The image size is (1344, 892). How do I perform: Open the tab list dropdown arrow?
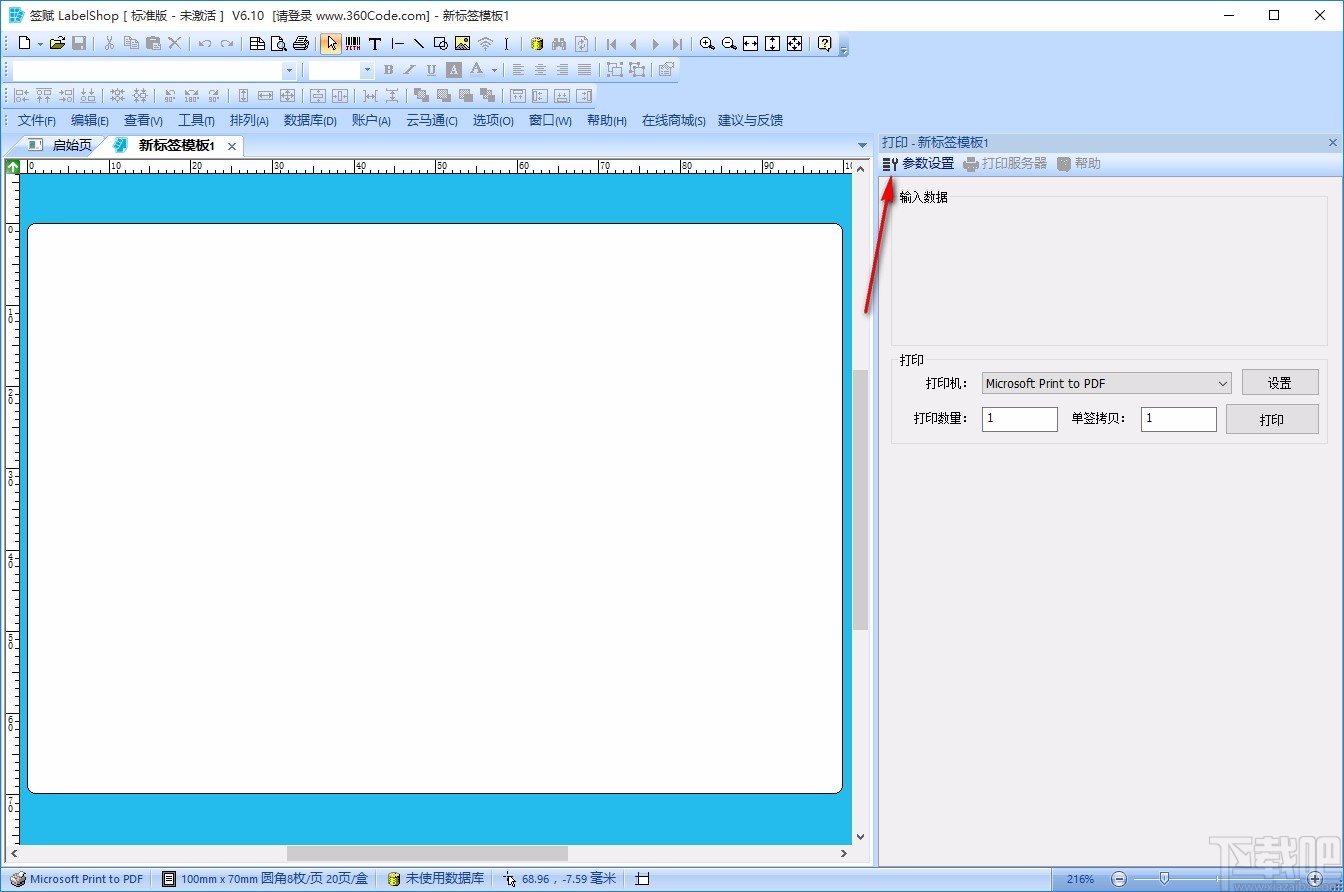[862, 146]
